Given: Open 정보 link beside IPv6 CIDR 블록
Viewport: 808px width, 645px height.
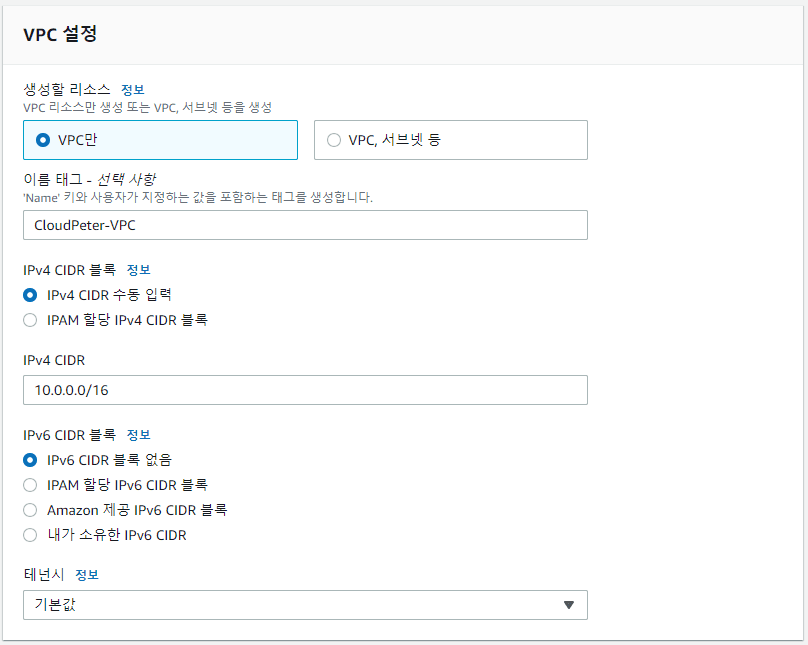Looking at the screenshot, I should [138, 435].
